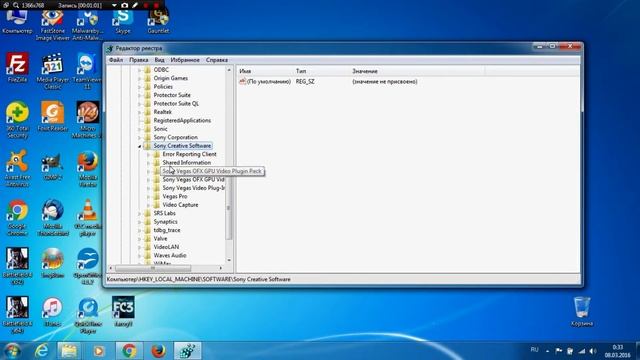640x360 pixels.
Task: Open the FileZilla desktop shortcut
Action: 17,67
